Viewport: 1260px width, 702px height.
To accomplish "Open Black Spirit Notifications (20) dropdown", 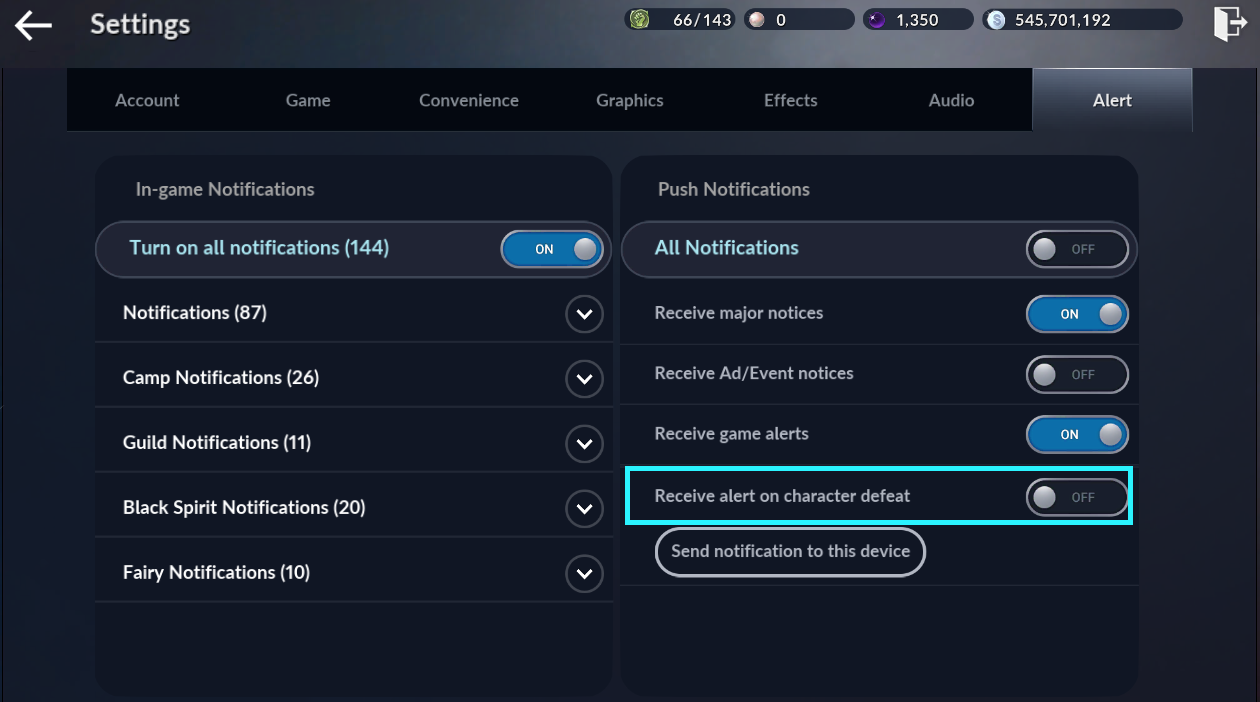I will point(584,509).
